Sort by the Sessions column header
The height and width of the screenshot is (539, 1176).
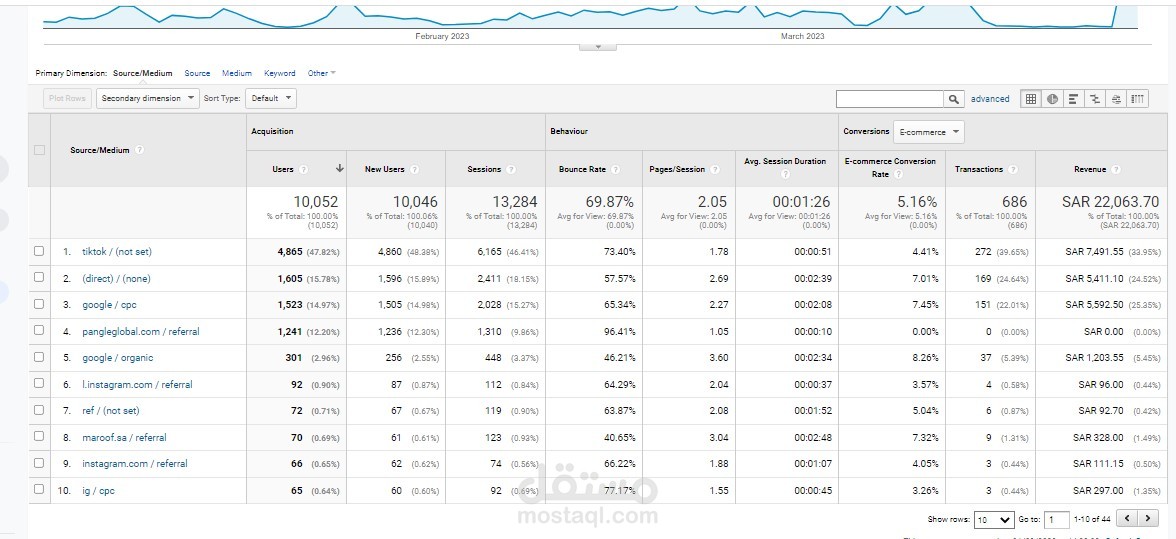(x=484, y=169)
